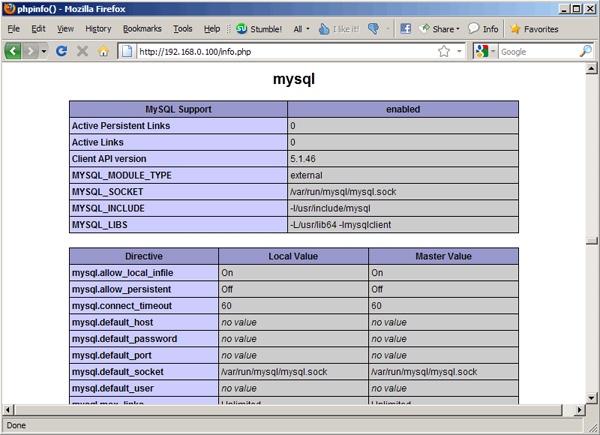The height and width of the screenshot is (435, 600).
Task: Open the History menu
Action: click(x=98, y=29)
